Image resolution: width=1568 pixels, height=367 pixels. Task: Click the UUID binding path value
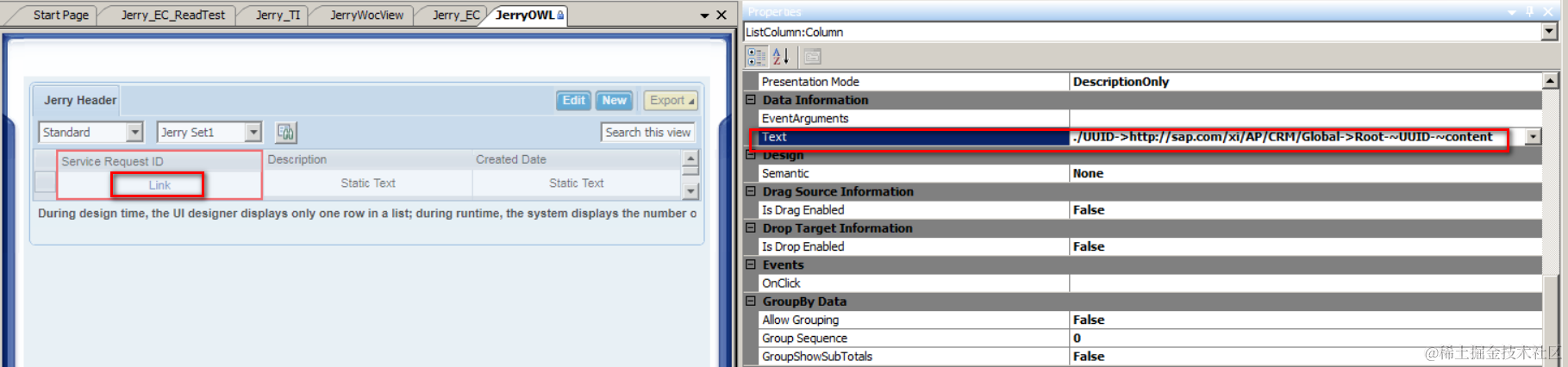(1282, 137)
